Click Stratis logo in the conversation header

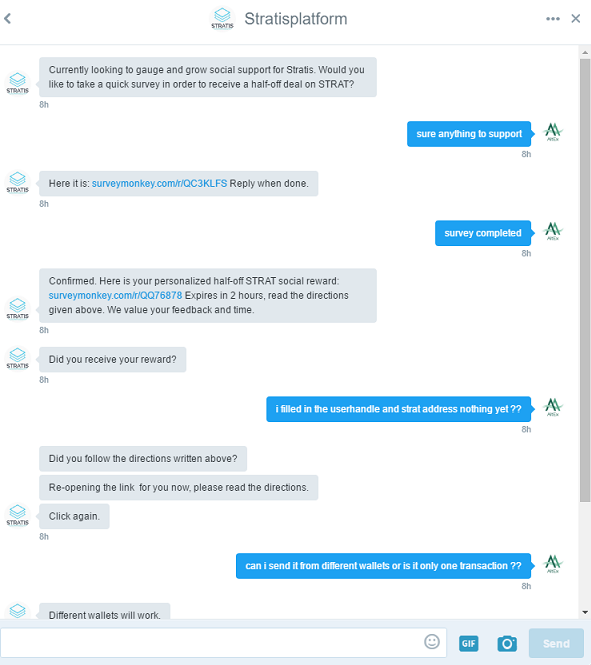pos(222,19)
